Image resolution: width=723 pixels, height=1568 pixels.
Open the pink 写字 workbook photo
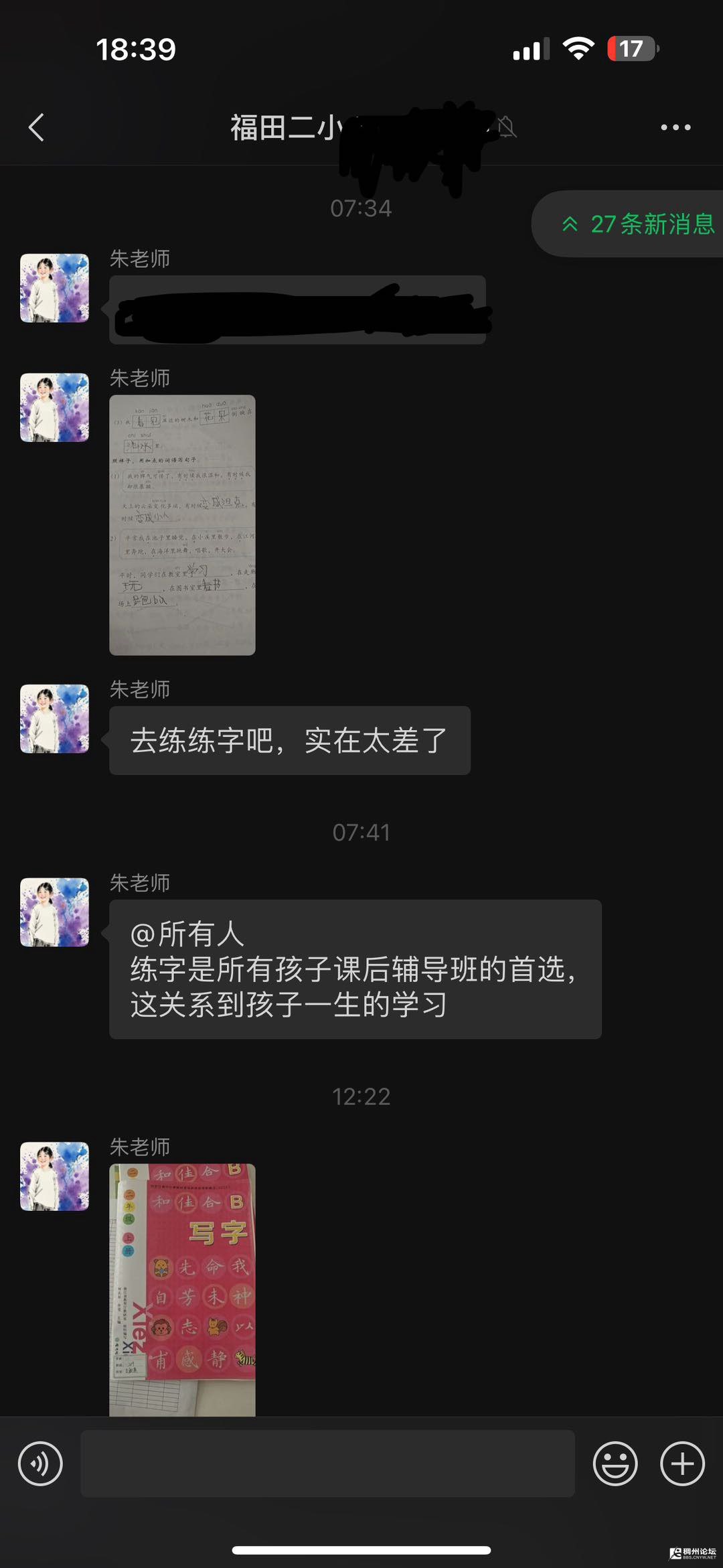182,1290
